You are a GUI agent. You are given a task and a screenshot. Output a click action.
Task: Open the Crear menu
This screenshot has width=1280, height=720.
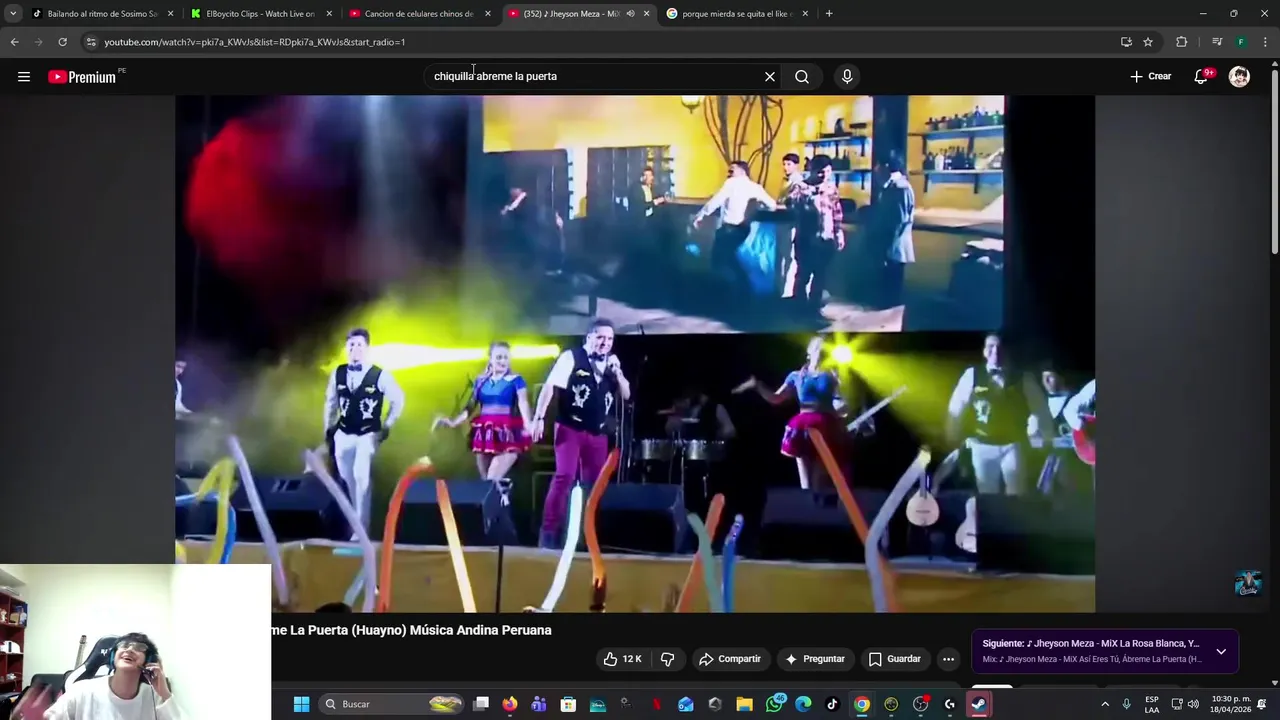pyautogui.click(x=1150, y=77)
